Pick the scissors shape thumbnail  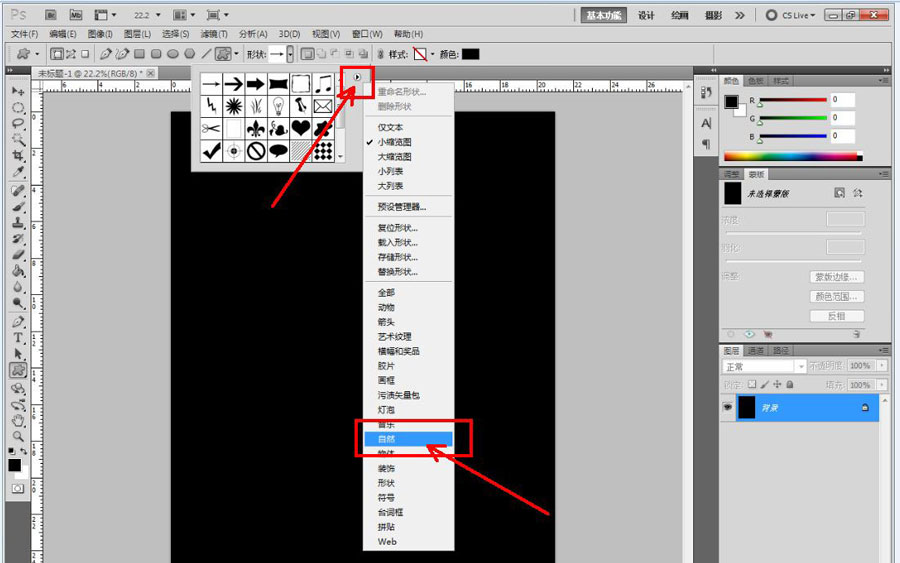211,129
